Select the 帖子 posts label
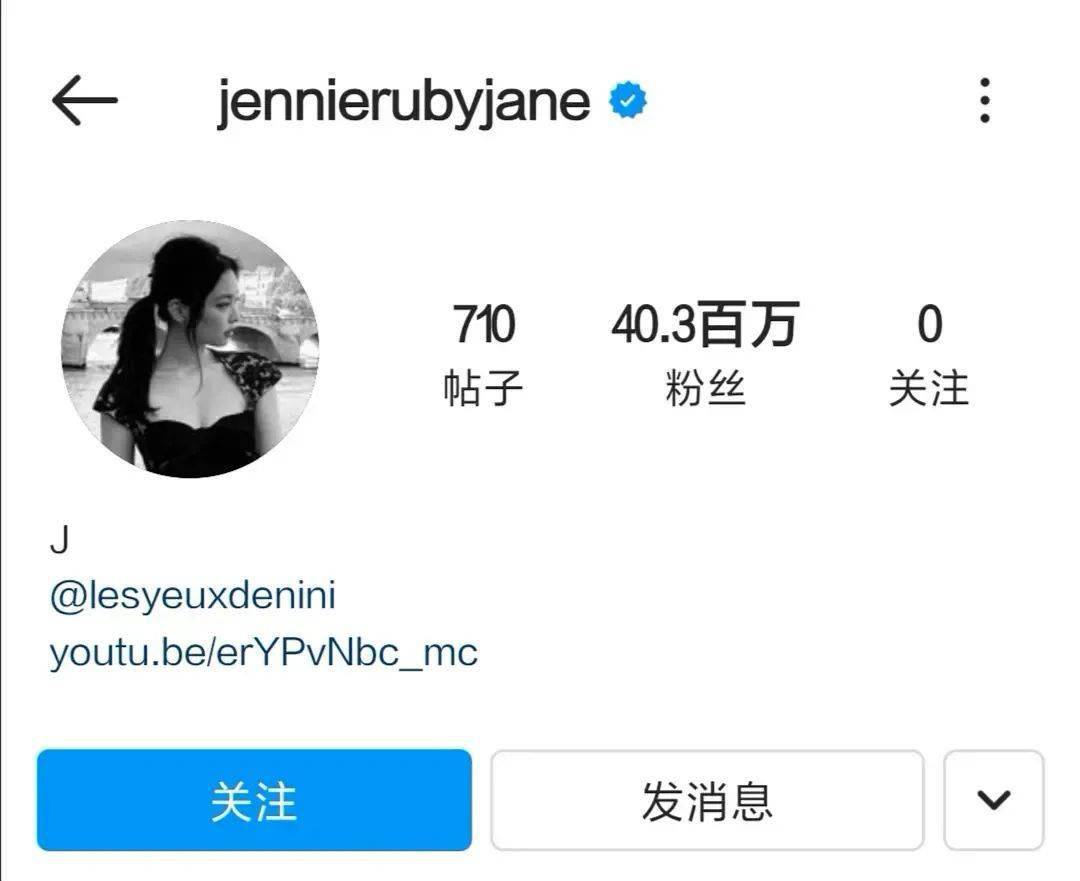This screenshot has height=881, width=1080. (483, 387)
